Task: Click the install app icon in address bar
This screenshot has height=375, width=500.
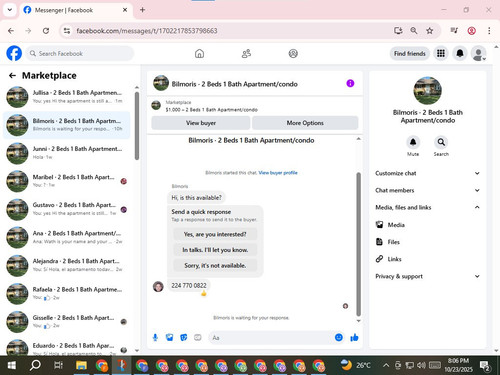Action: click(398, 31)
